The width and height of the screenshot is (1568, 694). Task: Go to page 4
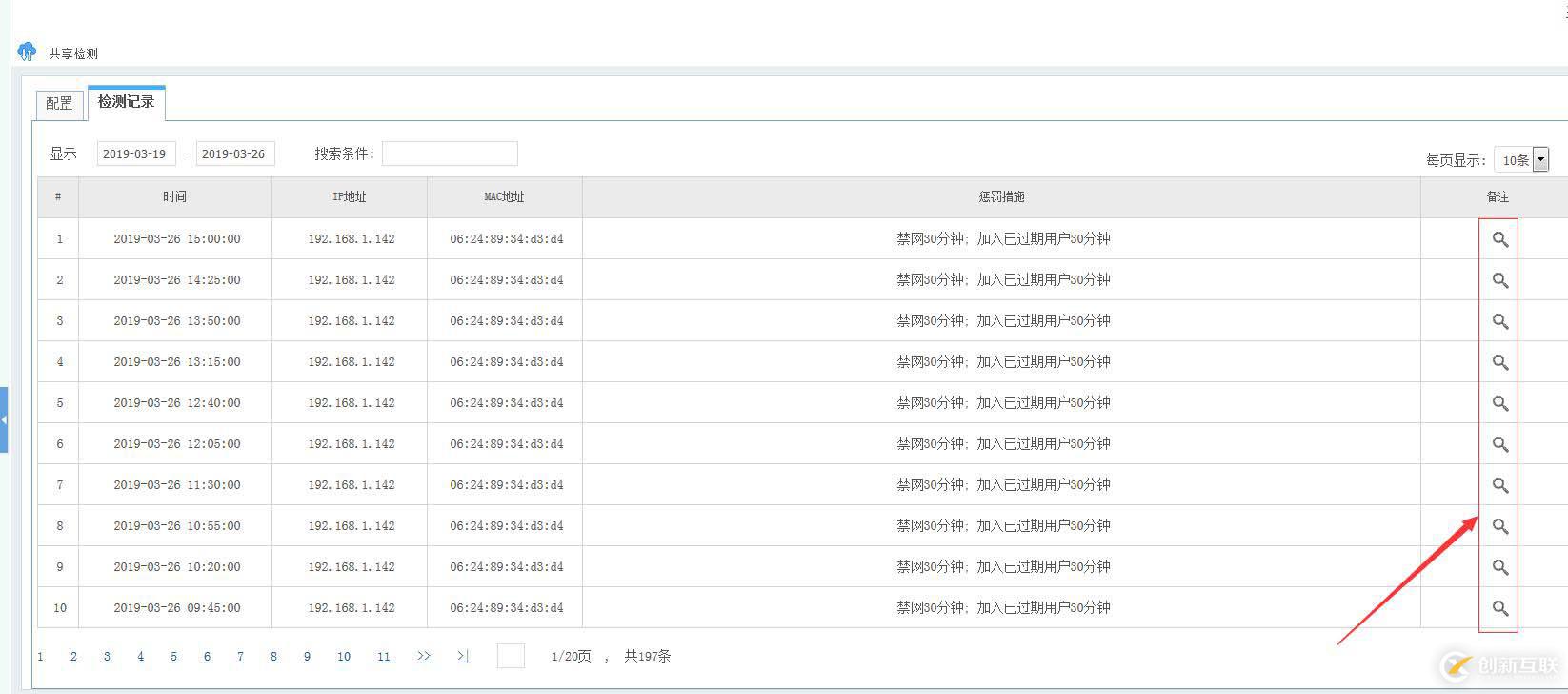pyautogui.click(x=140, y=657)
